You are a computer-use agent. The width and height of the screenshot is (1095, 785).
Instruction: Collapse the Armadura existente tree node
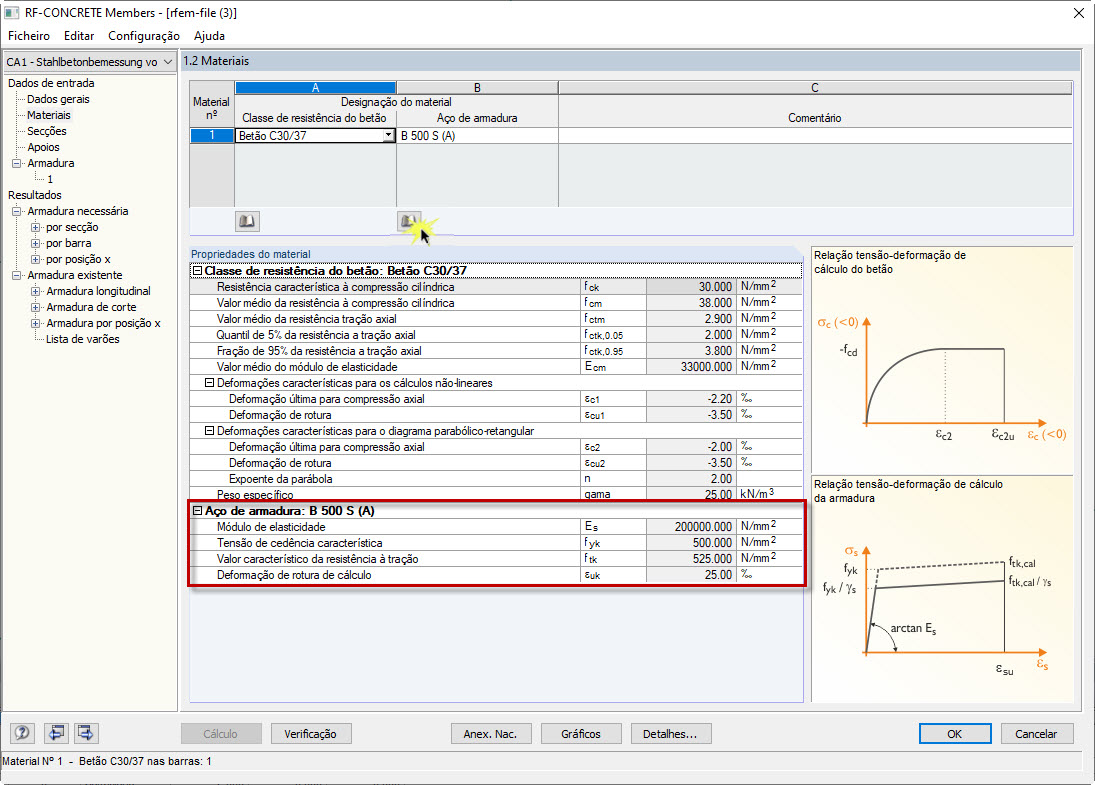[x=17, y=275]
